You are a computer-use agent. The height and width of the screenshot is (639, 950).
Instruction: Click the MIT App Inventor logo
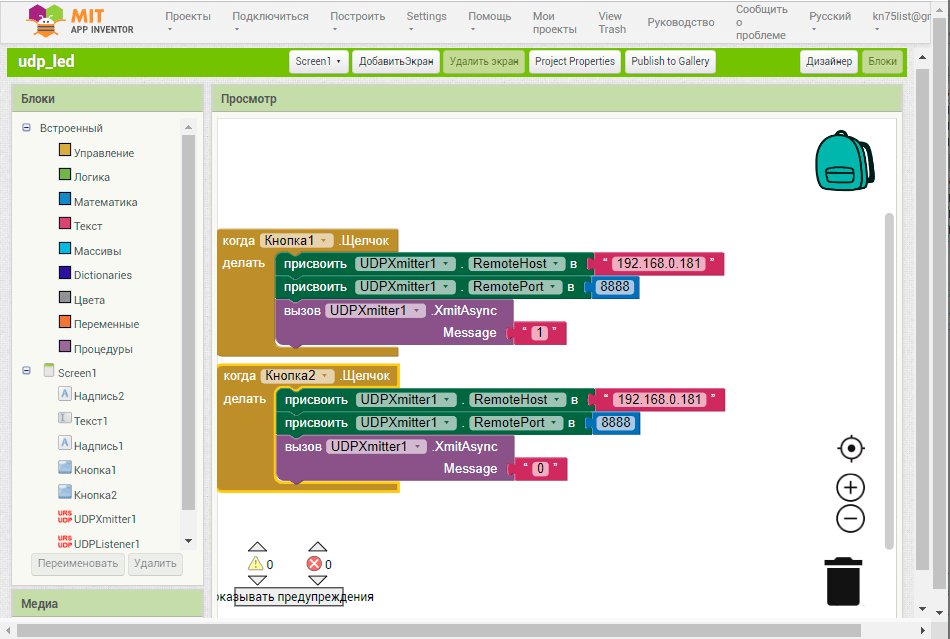[x=80, y=22]
